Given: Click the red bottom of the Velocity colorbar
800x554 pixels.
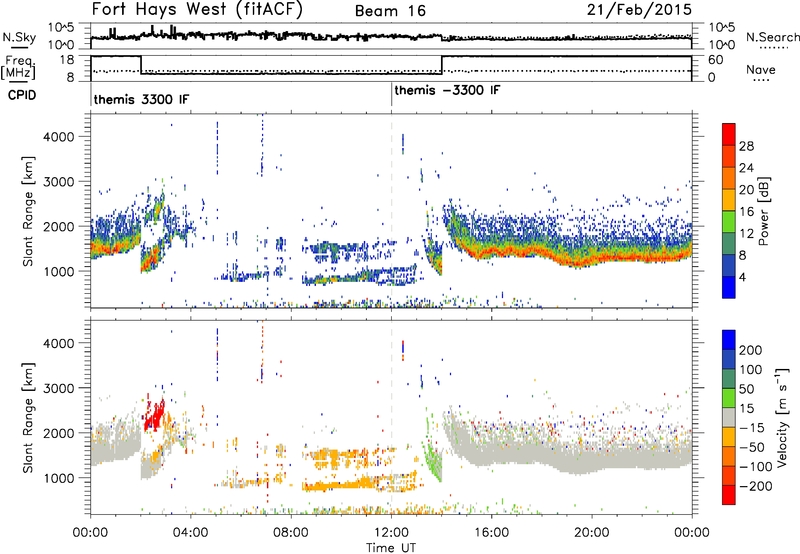Looking at the screenshot, I should pos(729,495).
